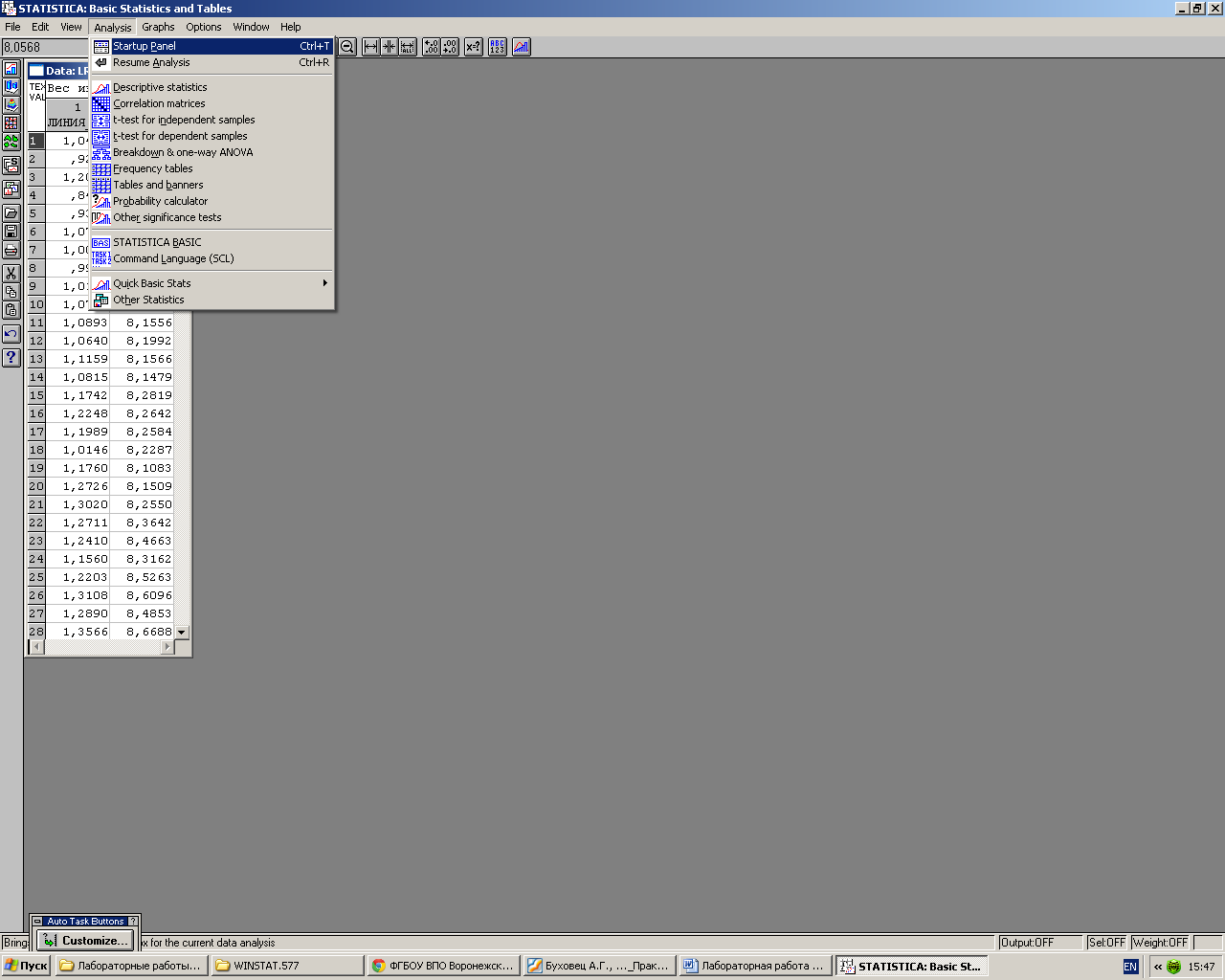Choose t-test for dependent samples
Screen dimensions: 1225x980
212,136
